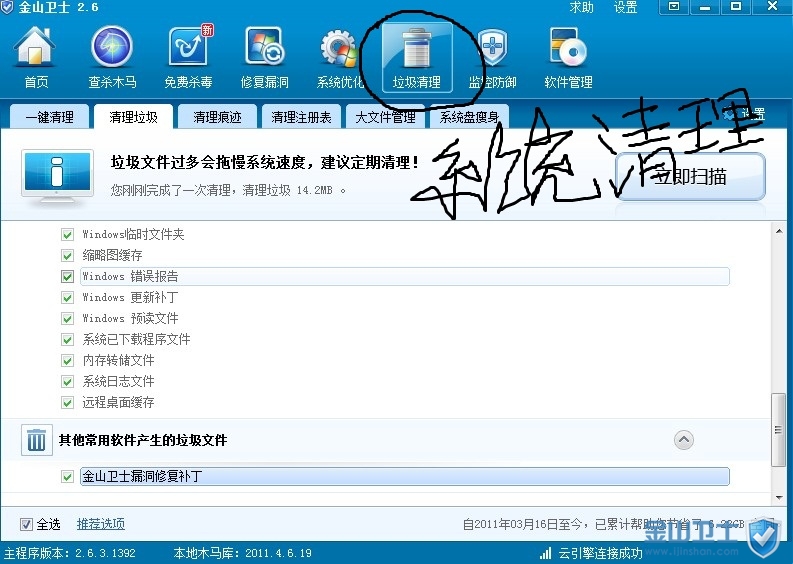Click 您刚刚完成了一次清理 message text
Image resolution: width=793 pixels, height=564 pixels.
[227, 190]
